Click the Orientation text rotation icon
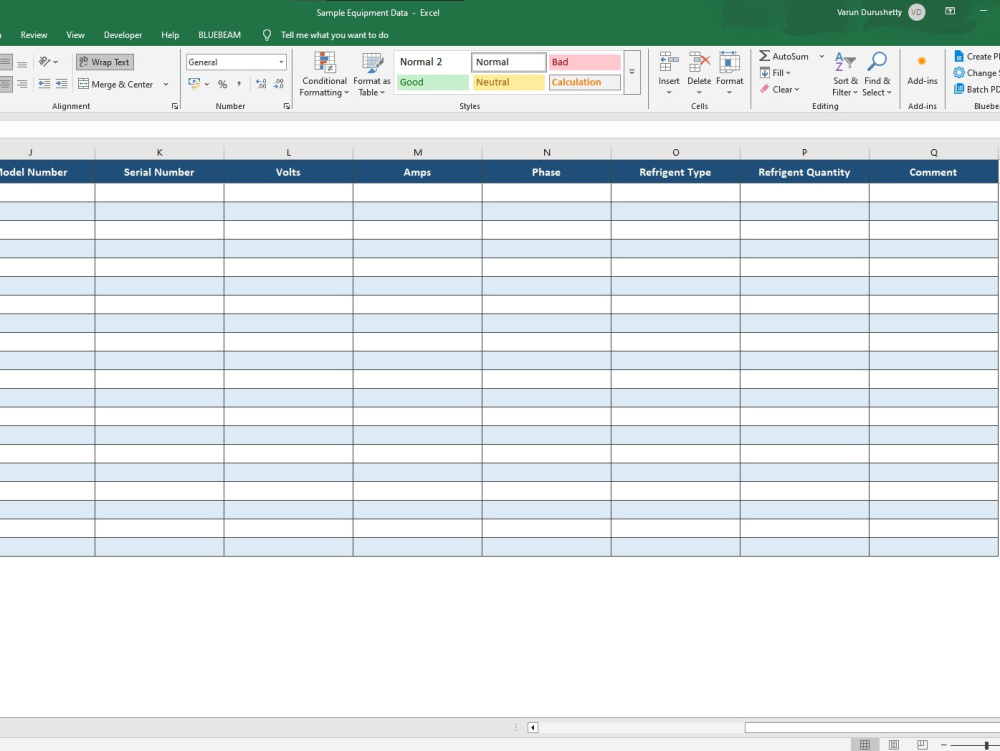 tap(44, 62)
